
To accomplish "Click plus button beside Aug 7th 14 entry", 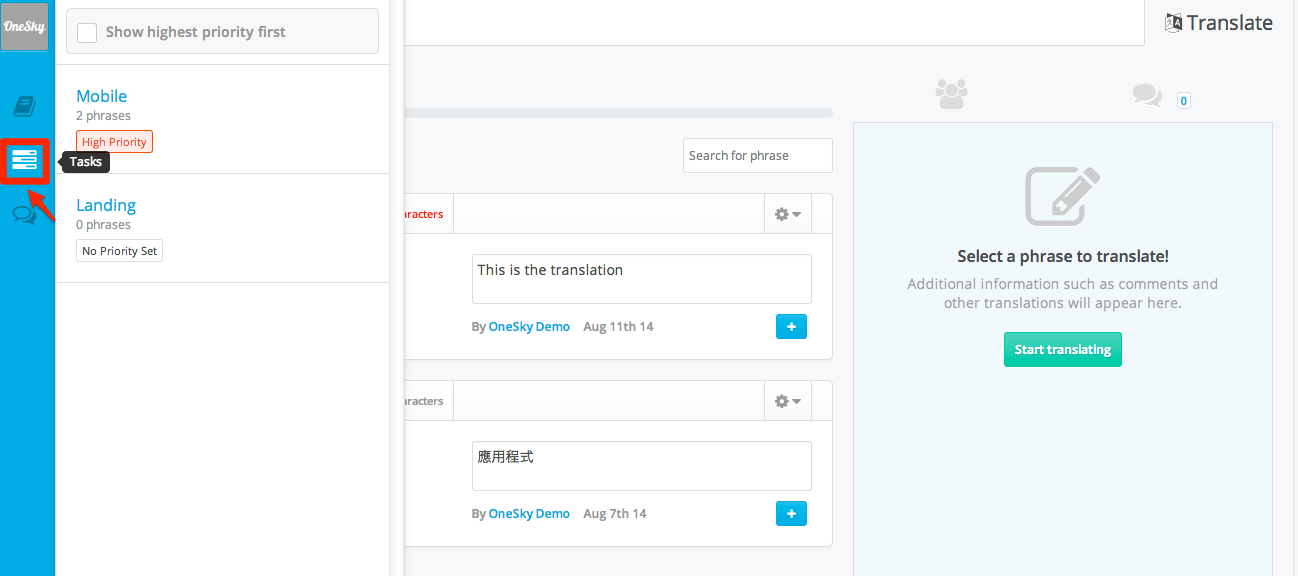I will (x=791, y=514).
